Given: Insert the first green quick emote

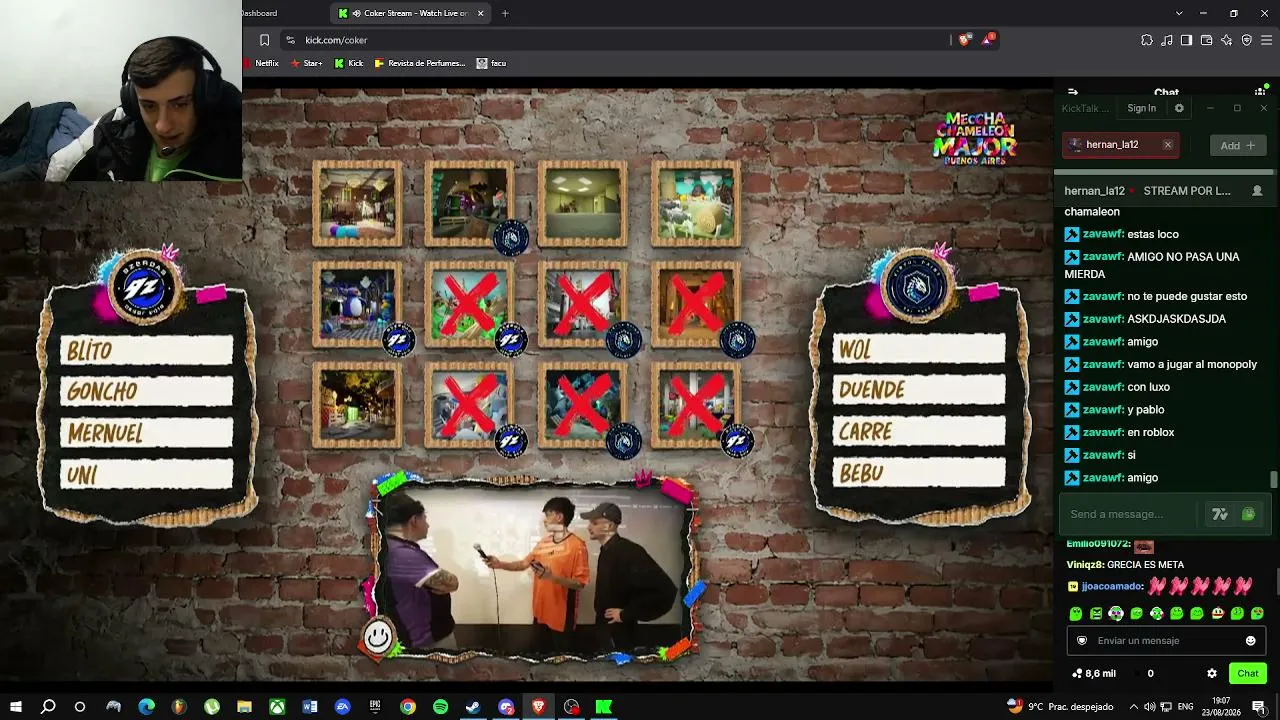Looking at the screenshot, I should (1076, 613).
